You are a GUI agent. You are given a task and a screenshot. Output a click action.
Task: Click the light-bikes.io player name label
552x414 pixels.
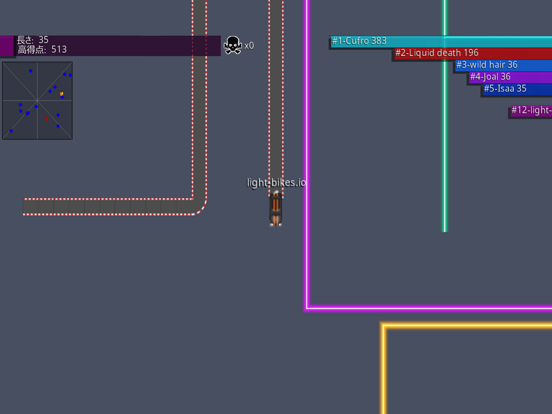(276, 183)
